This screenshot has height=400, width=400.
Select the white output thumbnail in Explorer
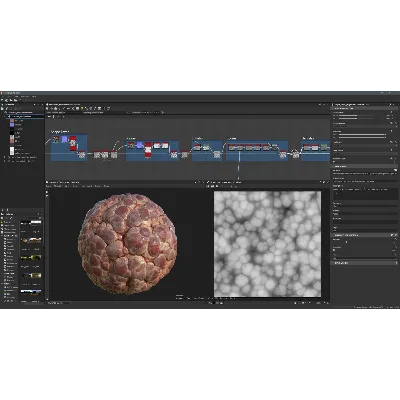[12, 151]
